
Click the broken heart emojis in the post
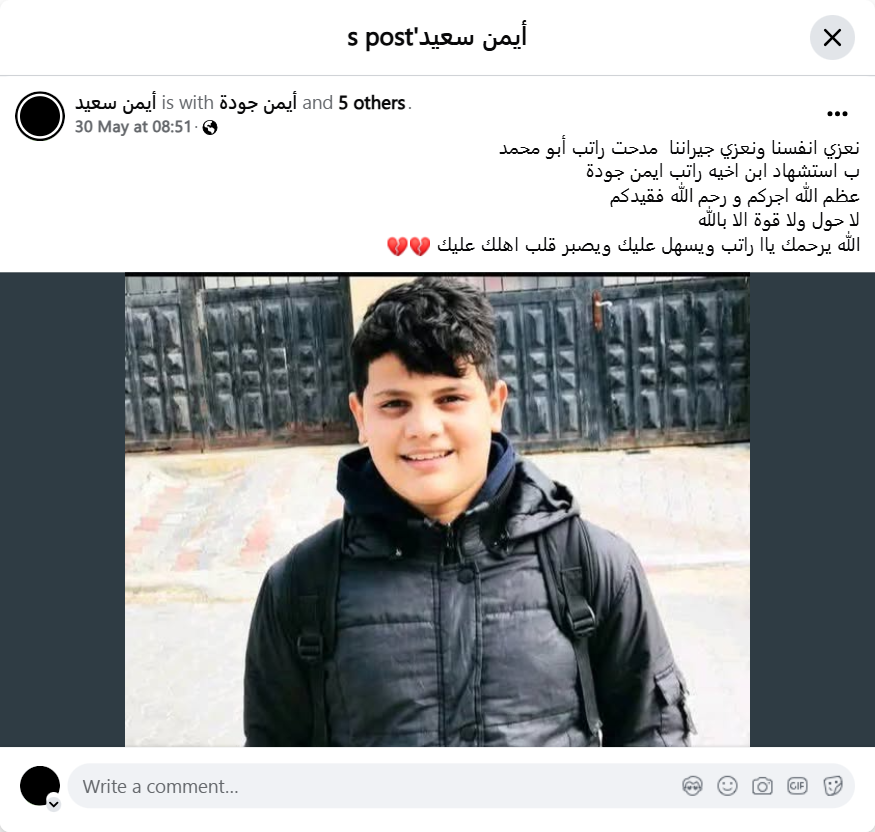tap(408, 246)
